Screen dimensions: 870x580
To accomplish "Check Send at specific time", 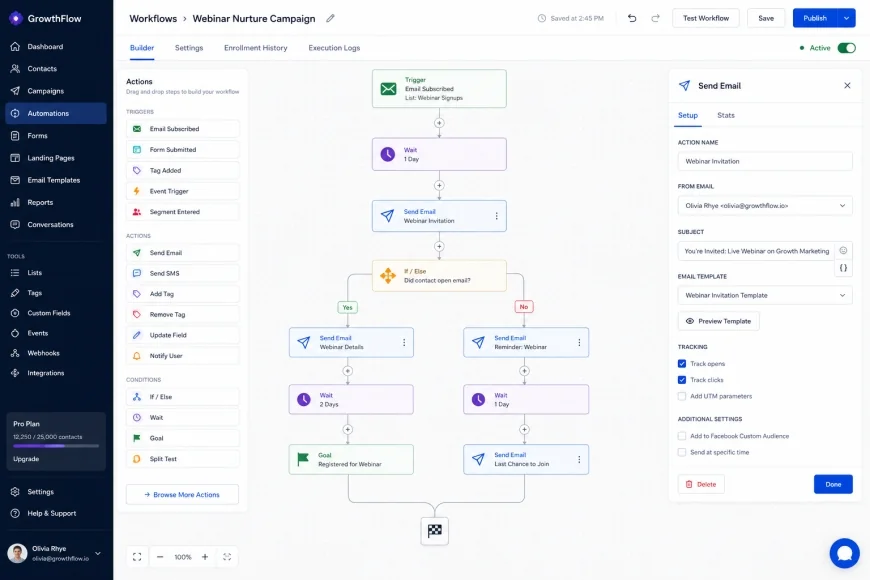I will pos(682,452).
